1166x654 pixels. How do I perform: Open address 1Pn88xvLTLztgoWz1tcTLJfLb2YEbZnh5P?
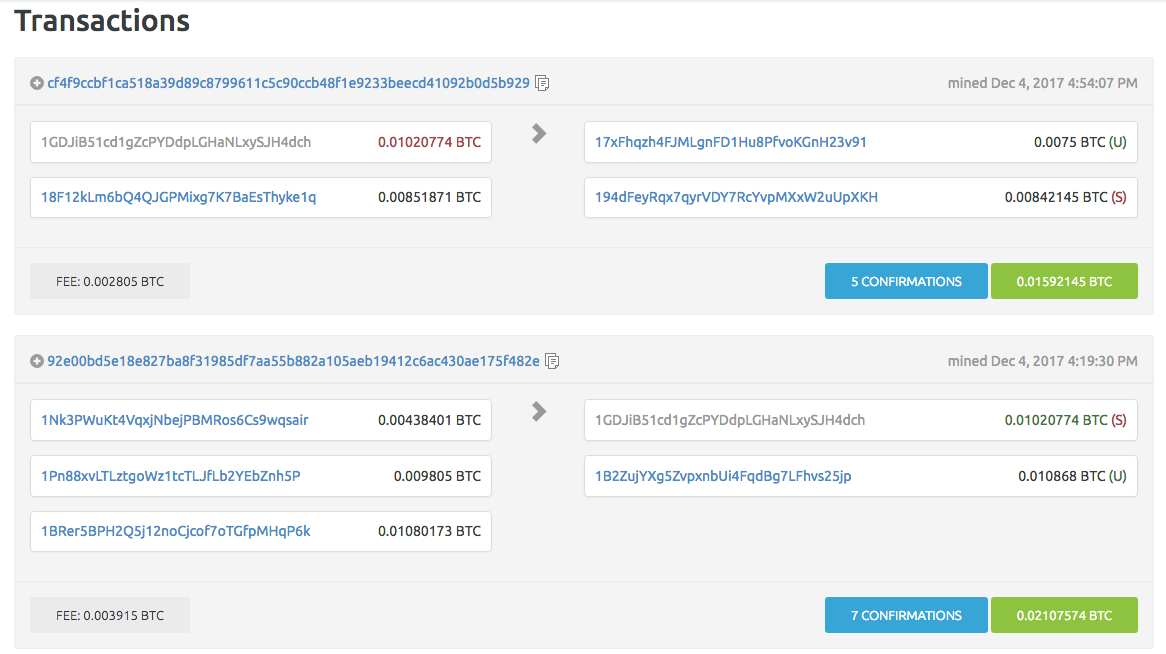[x=170, y=476]
